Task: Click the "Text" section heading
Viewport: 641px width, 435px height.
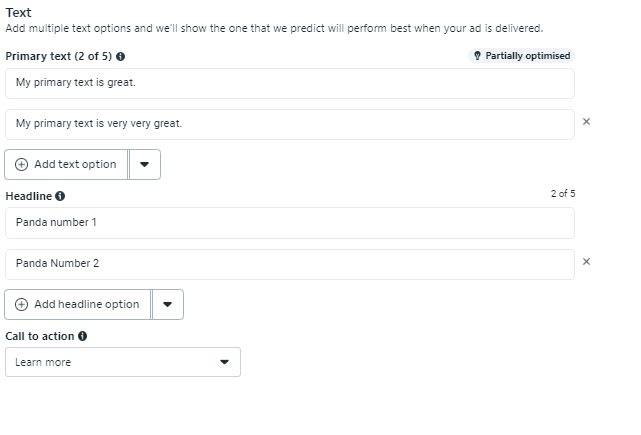Action: click(18, 12)
